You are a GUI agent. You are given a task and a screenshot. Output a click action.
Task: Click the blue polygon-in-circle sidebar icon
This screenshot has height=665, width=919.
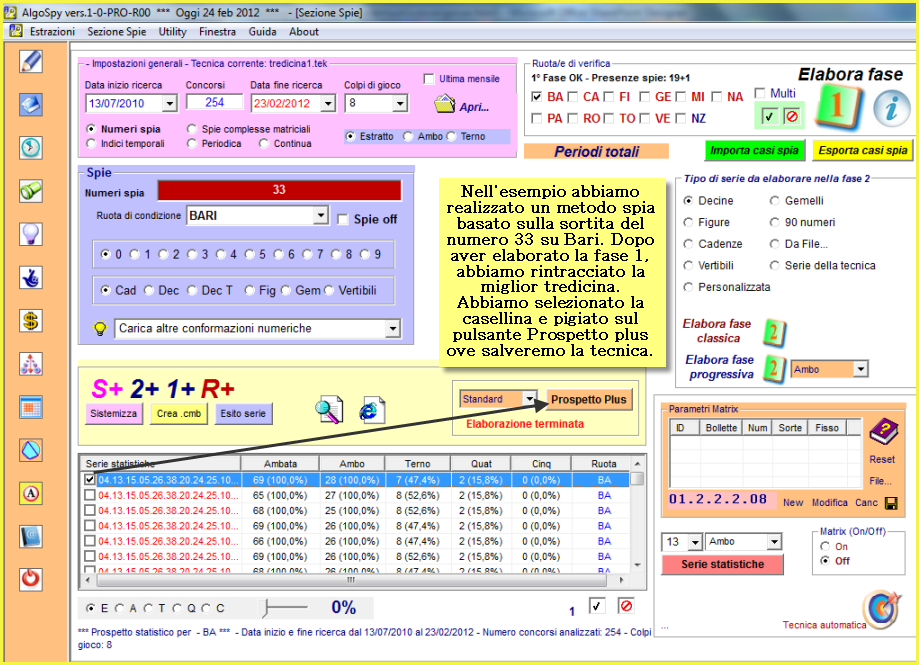[30, 451]
